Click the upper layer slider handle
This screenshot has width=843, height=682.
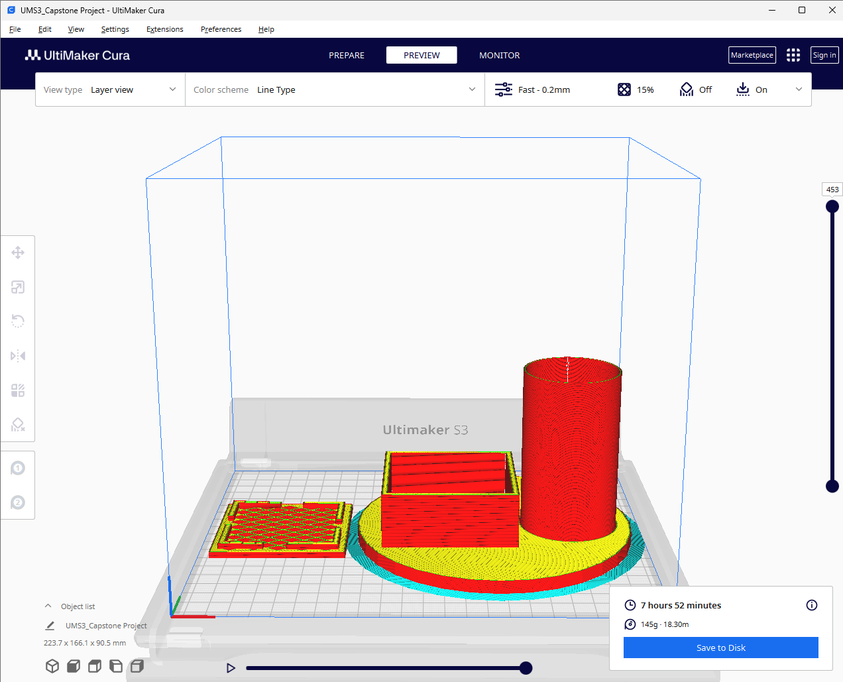pos(832,207)
